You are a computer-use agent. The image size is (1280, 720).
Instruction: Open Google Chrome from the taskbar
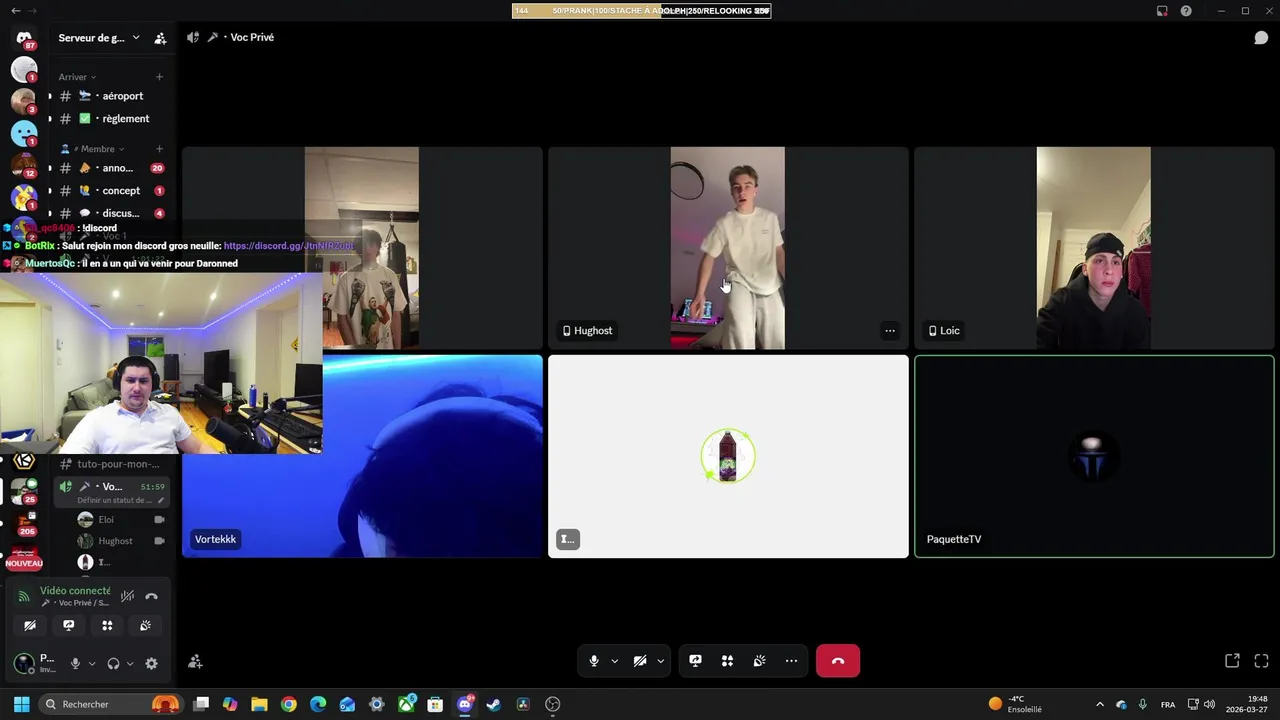[289, 704]
